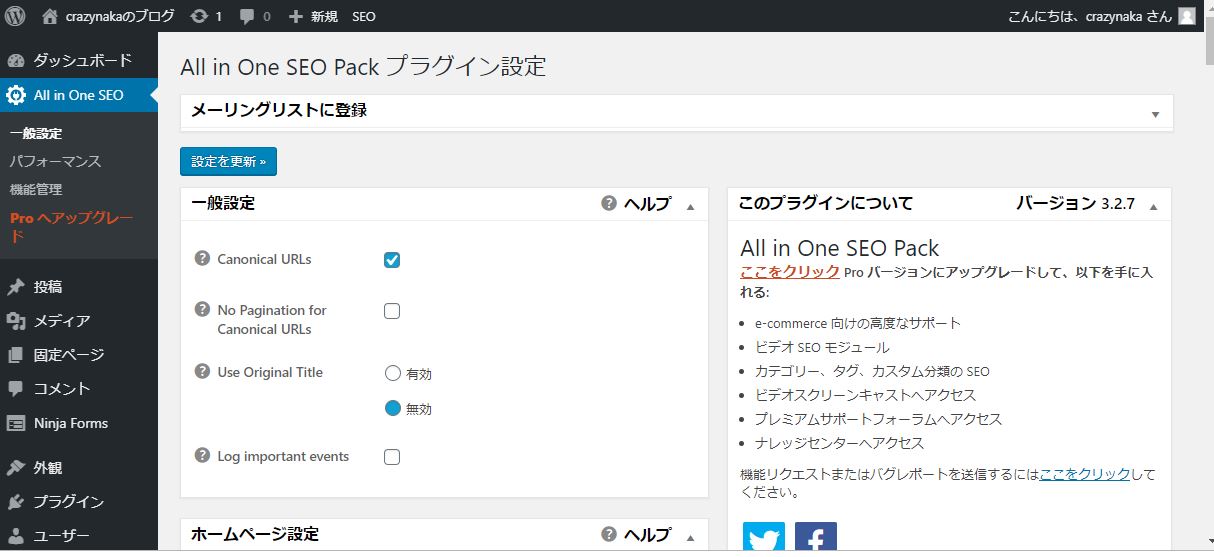The width and height of the screenshot is (1214, 557).
Task: Click the 外観 paintbrush icon
Action: tap(16, 468)
